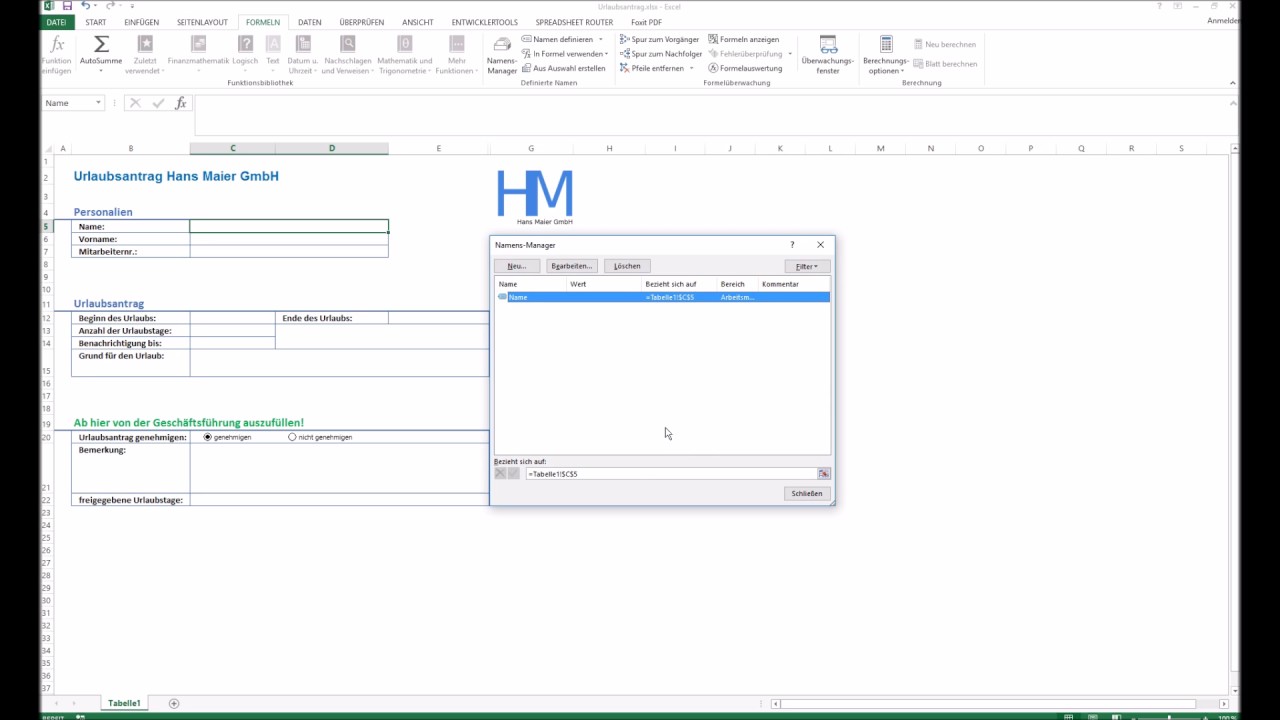The image size is (1280, 720).
Task: Click the Save icon in quick access toolbar
Action: pyautogui.click(x=67, y=6)
